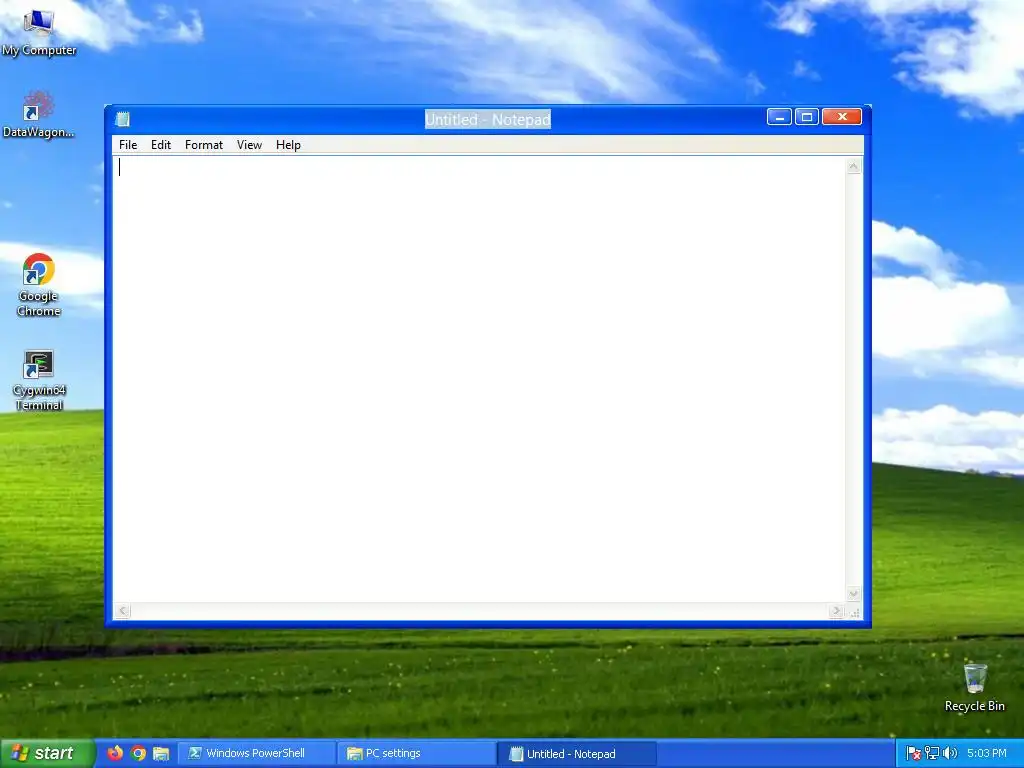Switch to Windows PowerShell taskbar button

click(257, 753)
